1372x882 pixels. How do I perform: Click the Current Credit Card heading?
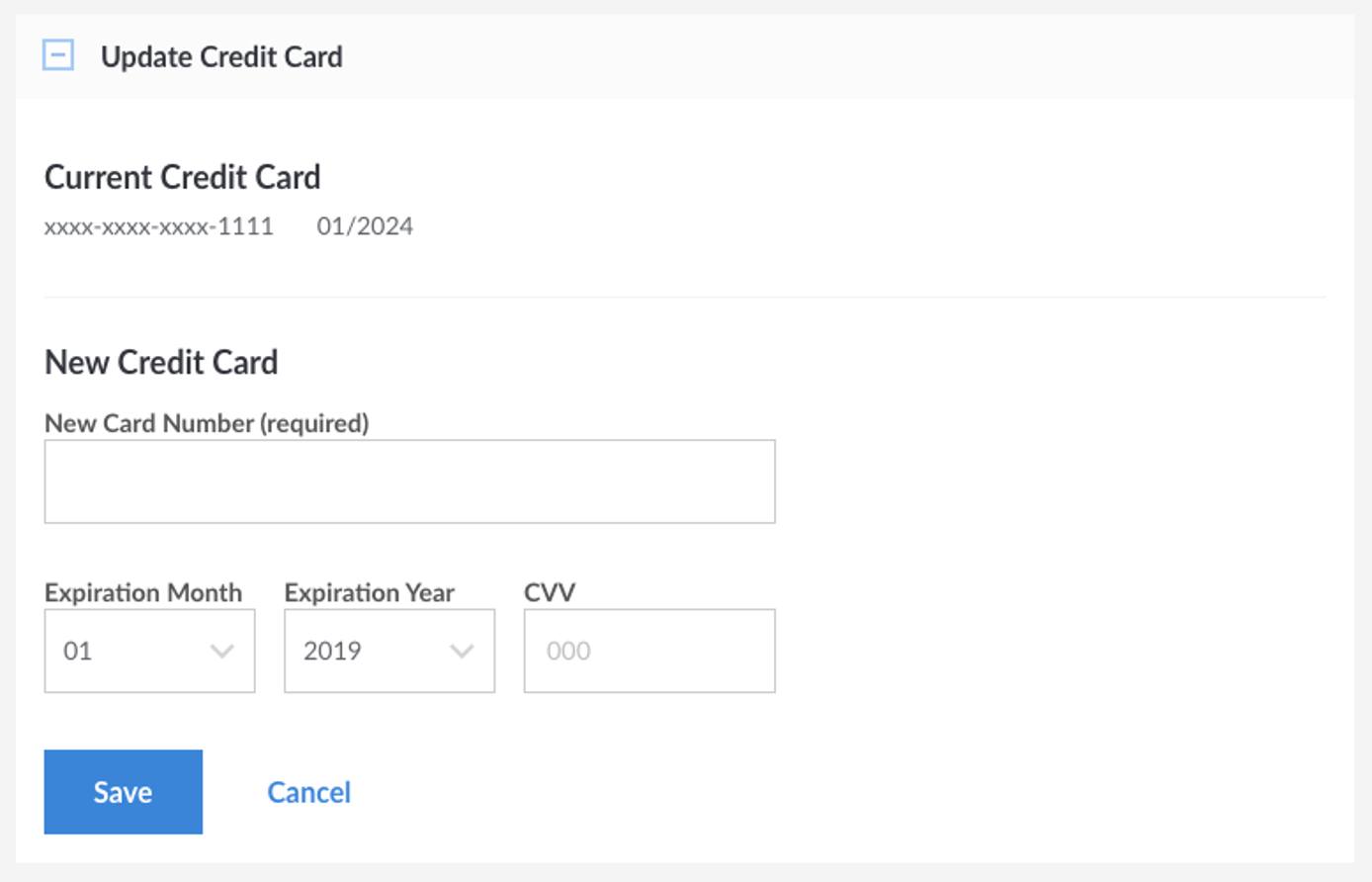[x=183, y=177]
